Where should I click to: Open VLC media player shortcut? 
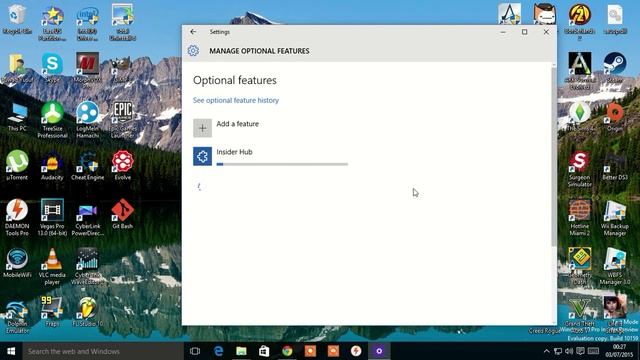[x=52, y=266]
